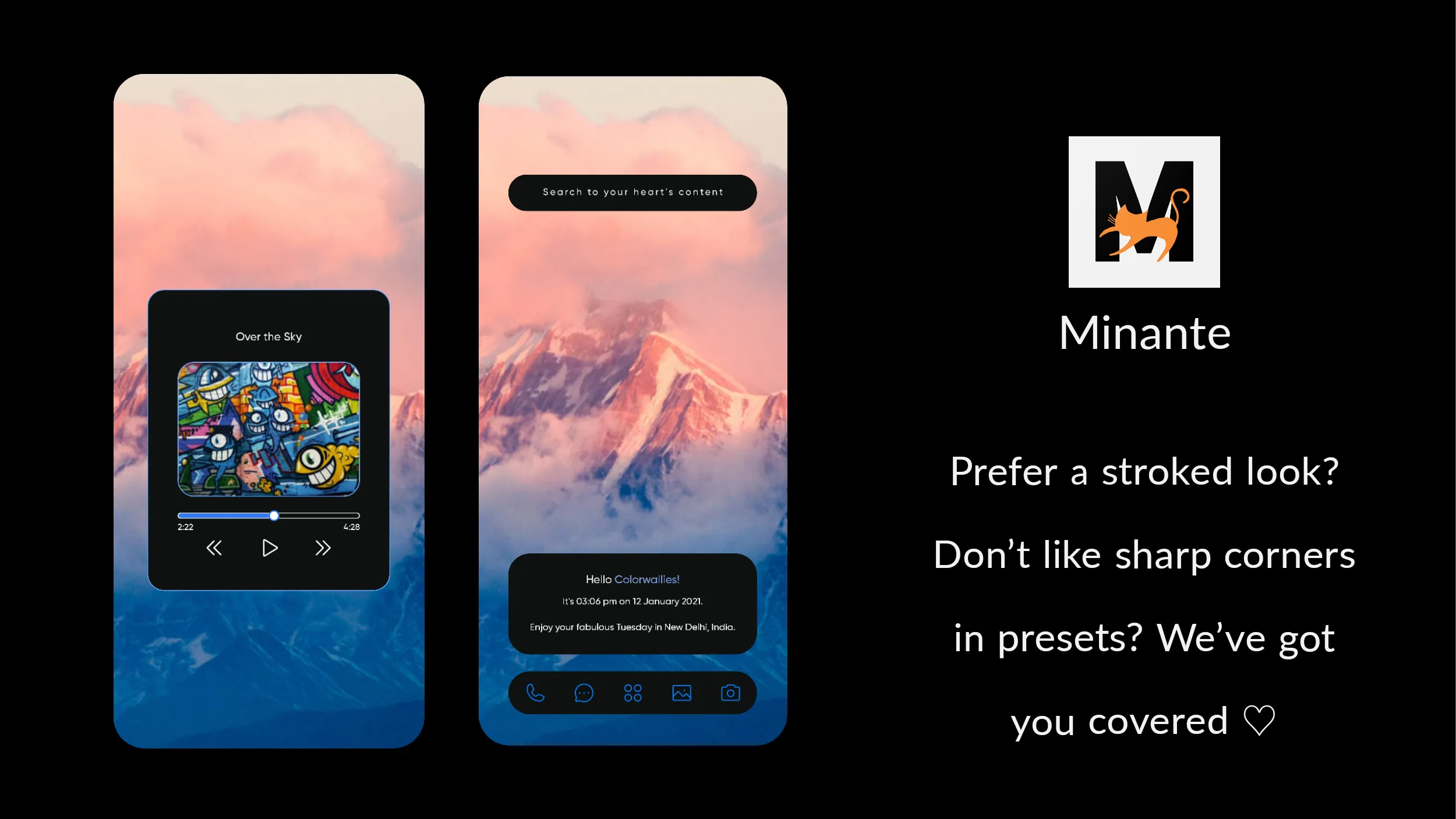This screenshot has height=819, width=1456.
Task: Click the skip forward button
Action: click(324, 548)
